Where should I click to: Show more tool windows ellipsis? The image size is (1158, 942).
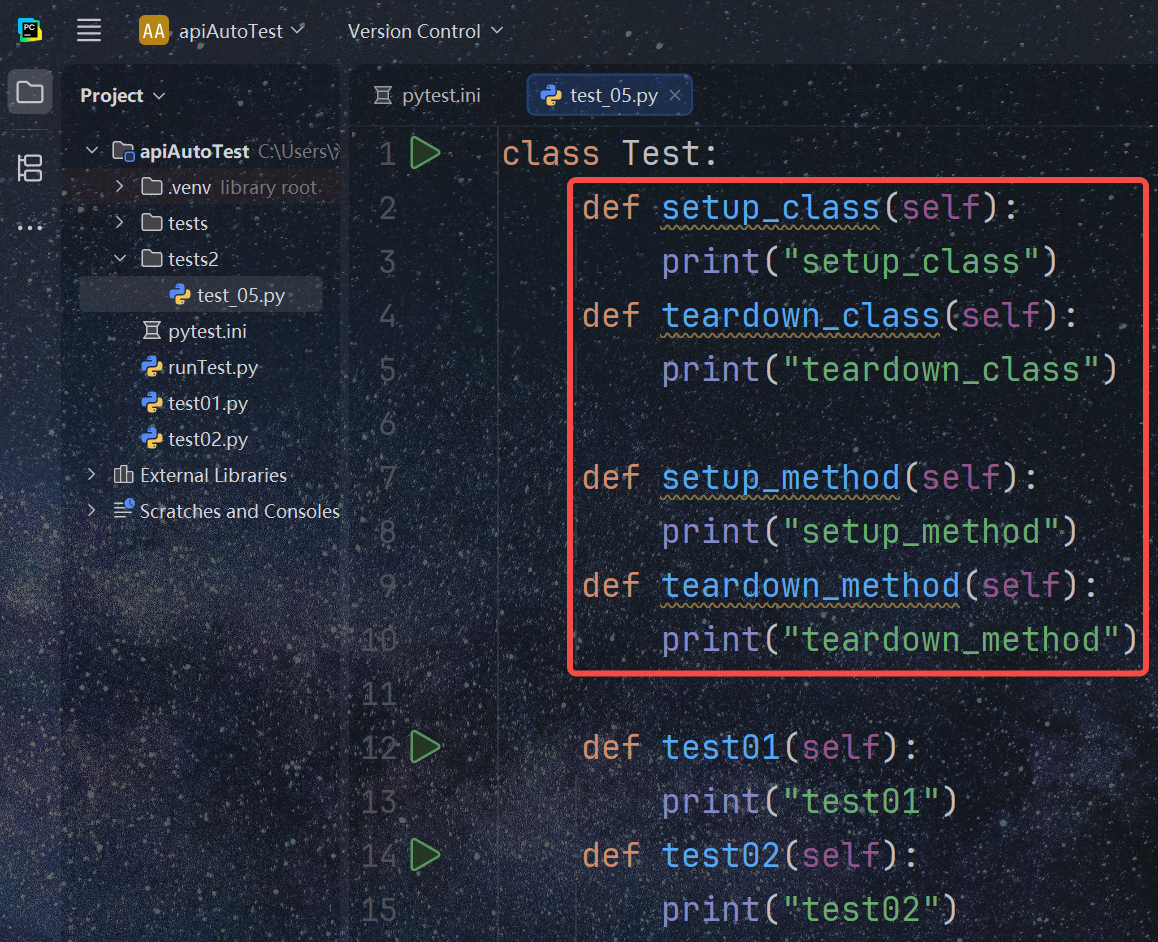point(30,227)
